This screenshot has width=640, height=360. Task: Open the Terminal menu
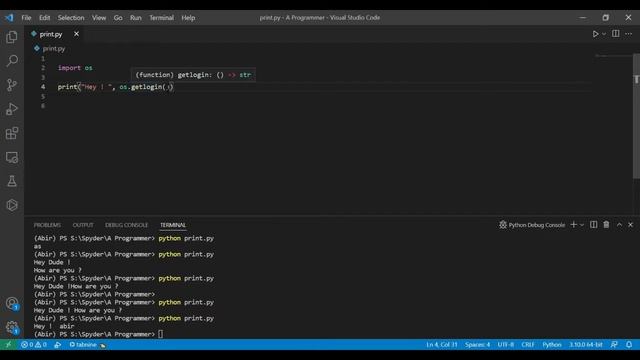161,18
